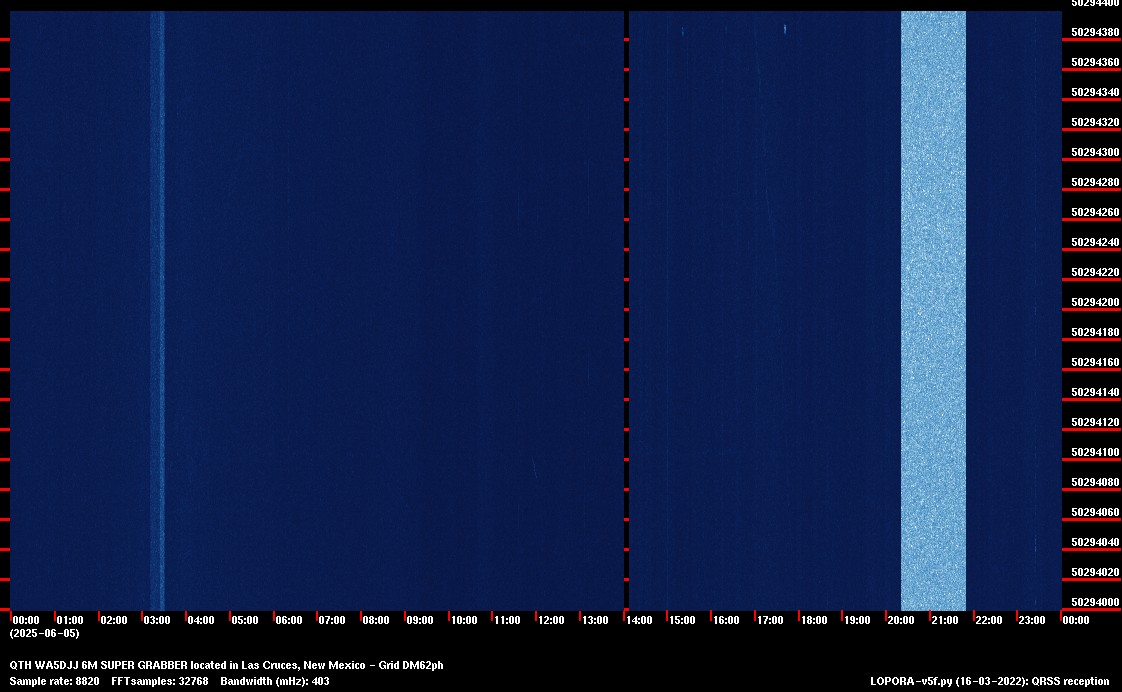Click the 04:00 time axis label
This screenshot has width=1122, height=692.
(201, 620)
